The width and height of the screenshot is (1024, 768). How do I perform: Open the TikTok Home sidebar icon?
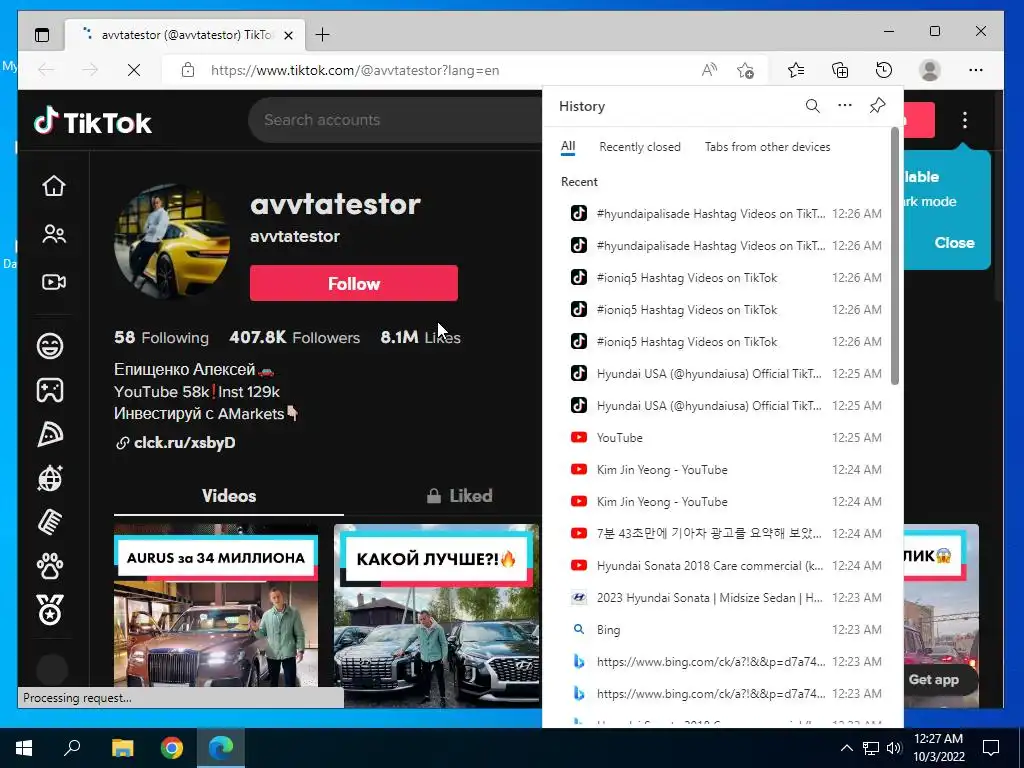click(54, 186)
